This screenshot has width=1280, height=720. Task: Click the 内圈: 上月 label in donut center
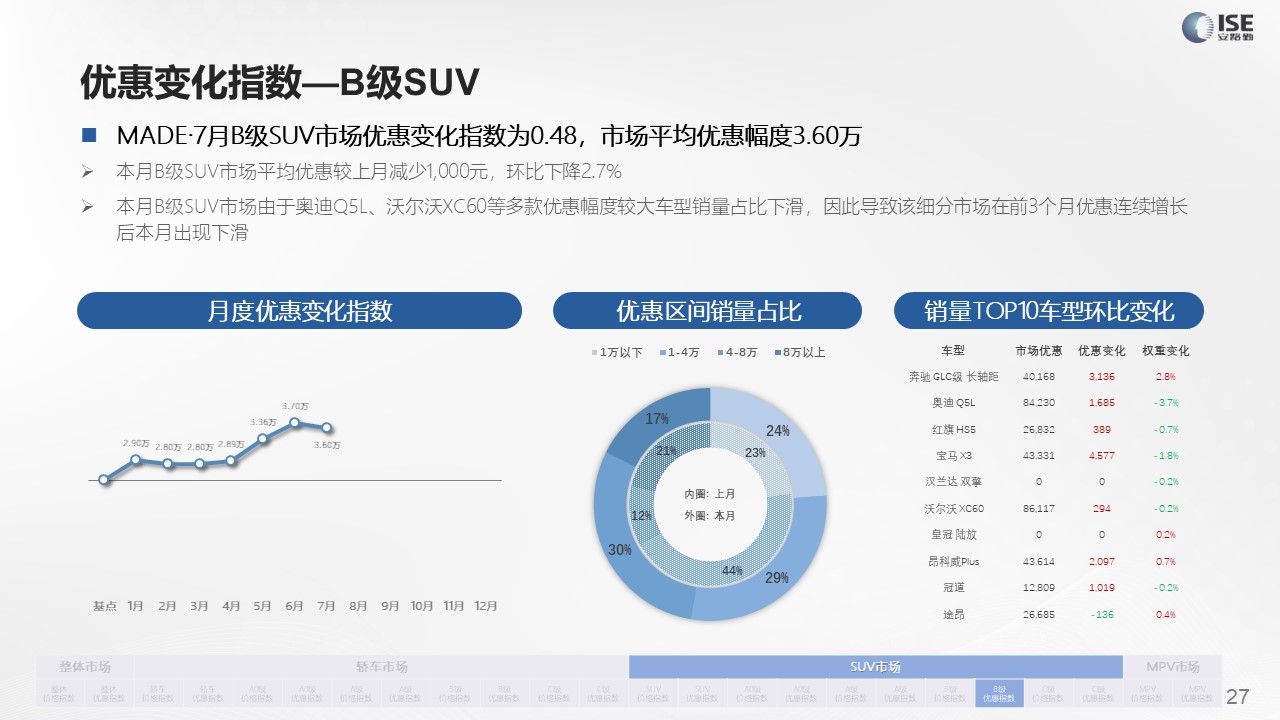click(x=710, y=494)
